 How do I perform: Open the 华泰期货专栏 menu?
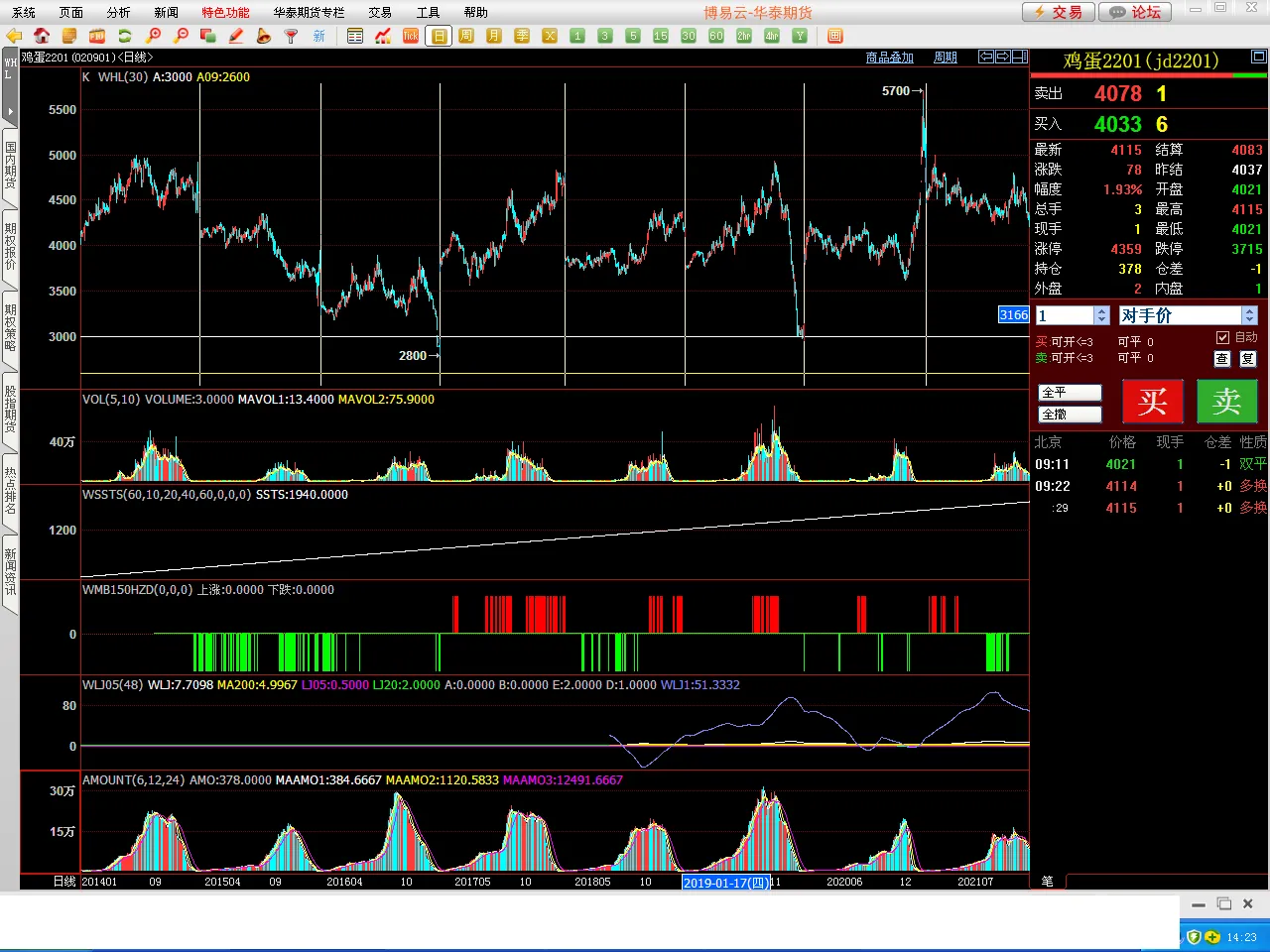(310, 13)
